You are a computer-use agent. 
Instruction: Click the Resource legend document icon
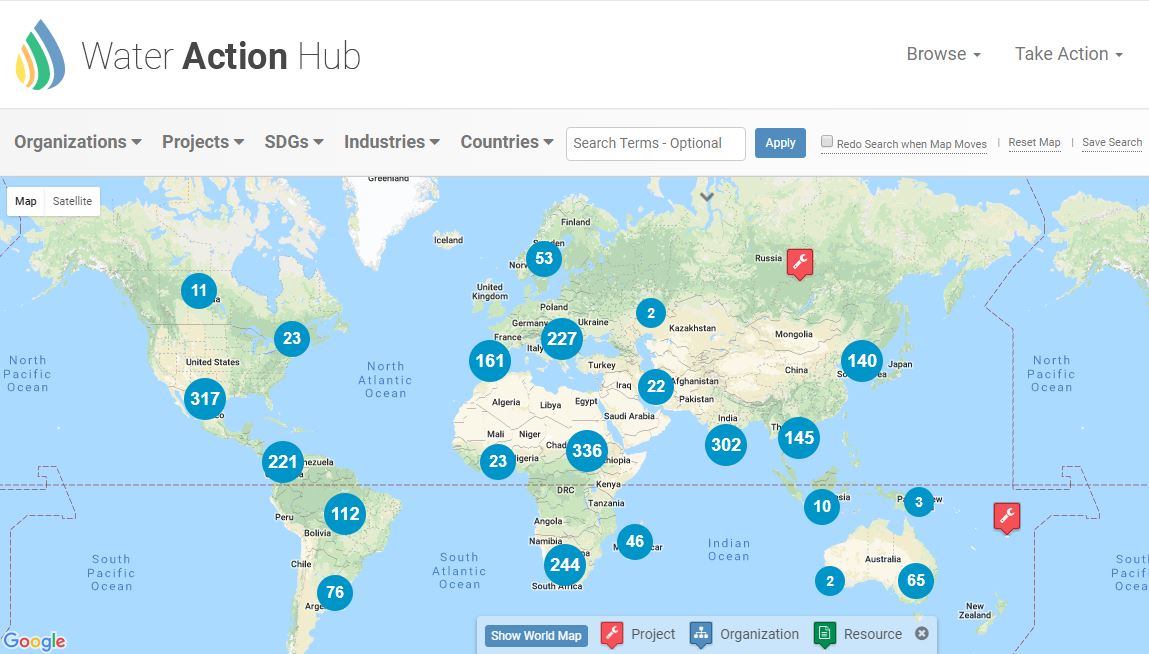pyautogui.click(x=824, y=634)
